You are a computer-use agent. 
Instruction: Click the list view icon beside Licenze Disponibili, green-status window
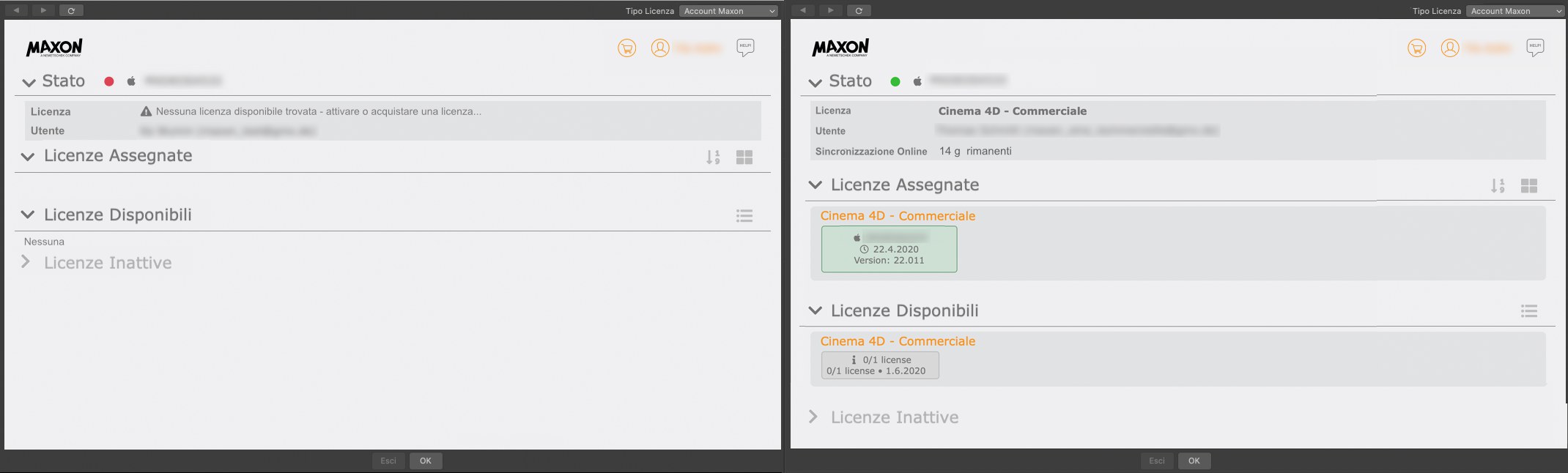tap(1529, 311)
